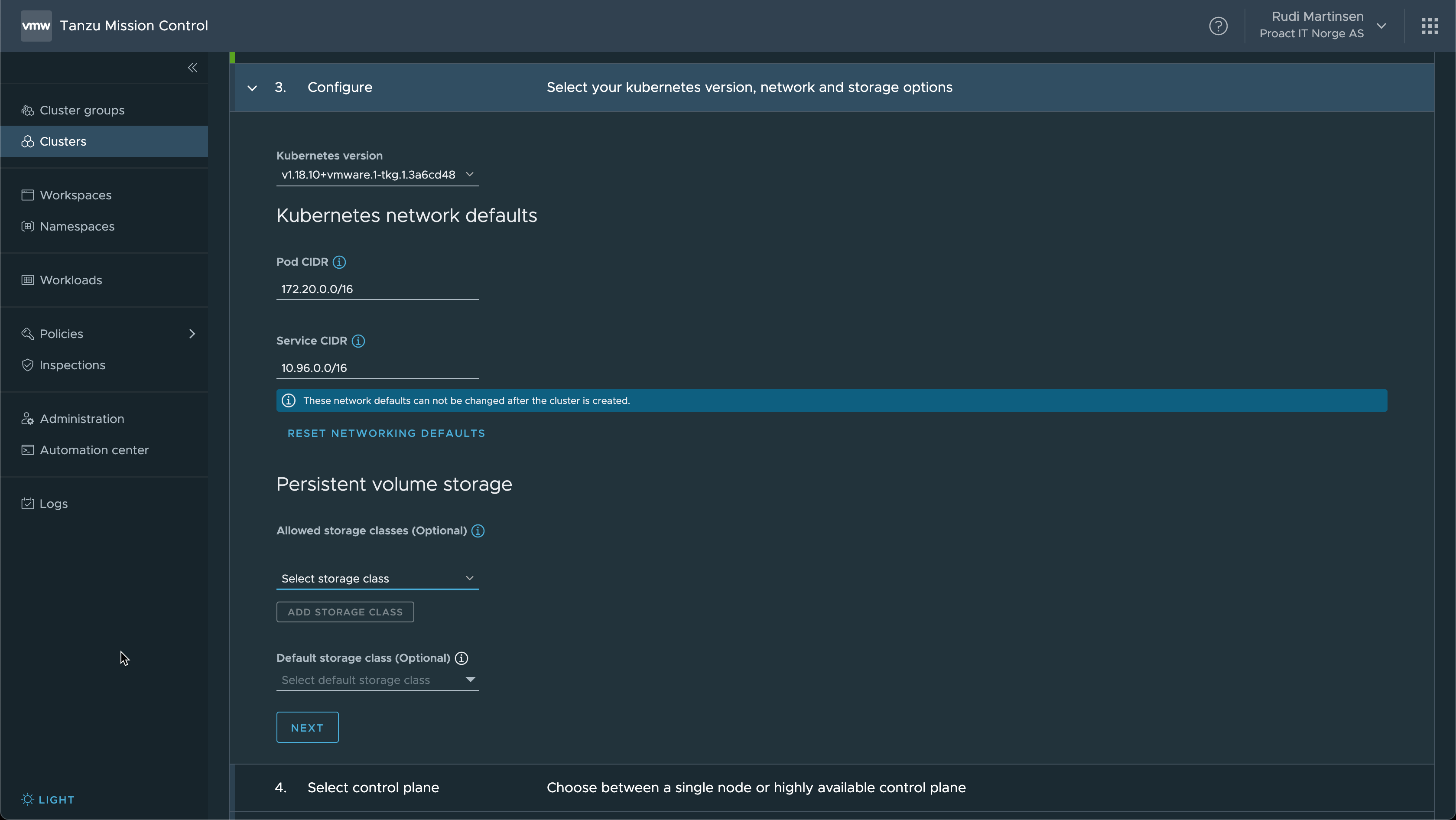Open Administration page
This screenshot has width=1456, height=820.
point(82,419)
